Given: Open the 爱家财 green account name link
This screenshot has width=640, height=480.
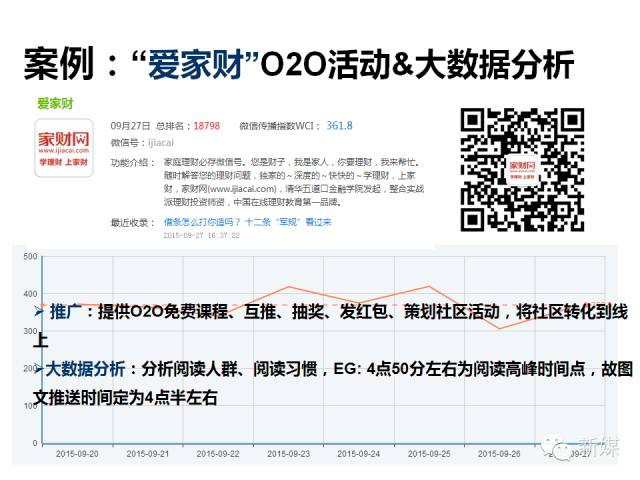Looking at the screenshot, I should point(55,103).
